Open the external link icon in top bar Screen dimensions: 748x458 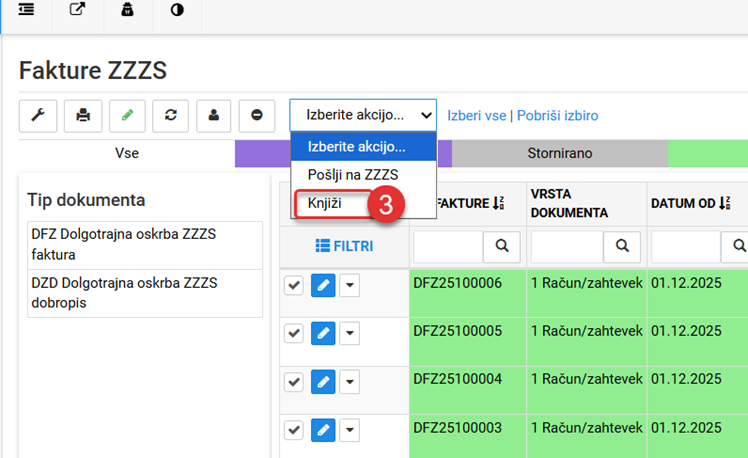(x=77, y=9)
